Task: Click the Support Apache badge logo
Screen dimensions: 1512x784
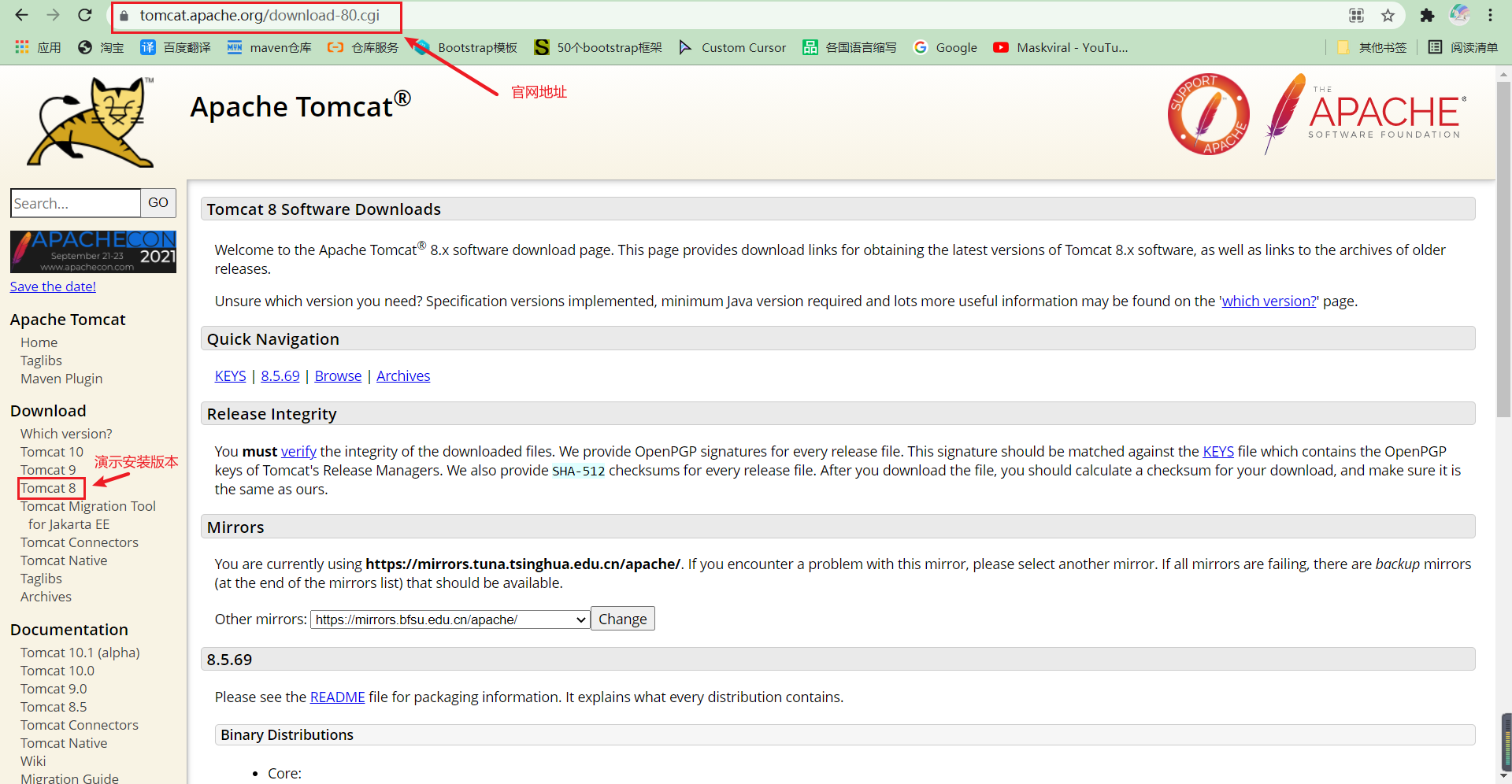Action: point(1209,114)
